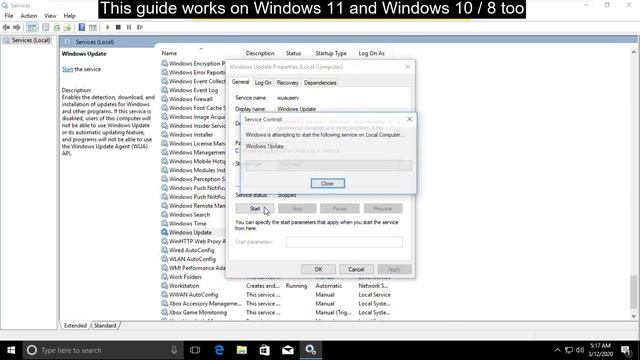640x360 pixels.
Task: Open the Windows Start menu button
Action: pyautogui.click(x=11, y=350)
